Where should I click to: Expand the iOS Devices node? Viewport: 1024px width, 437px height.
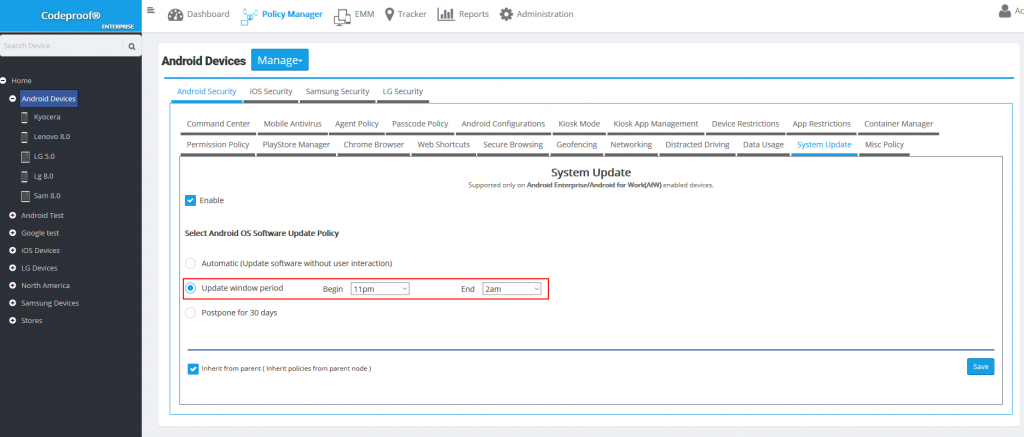click(x=13, y=251)
